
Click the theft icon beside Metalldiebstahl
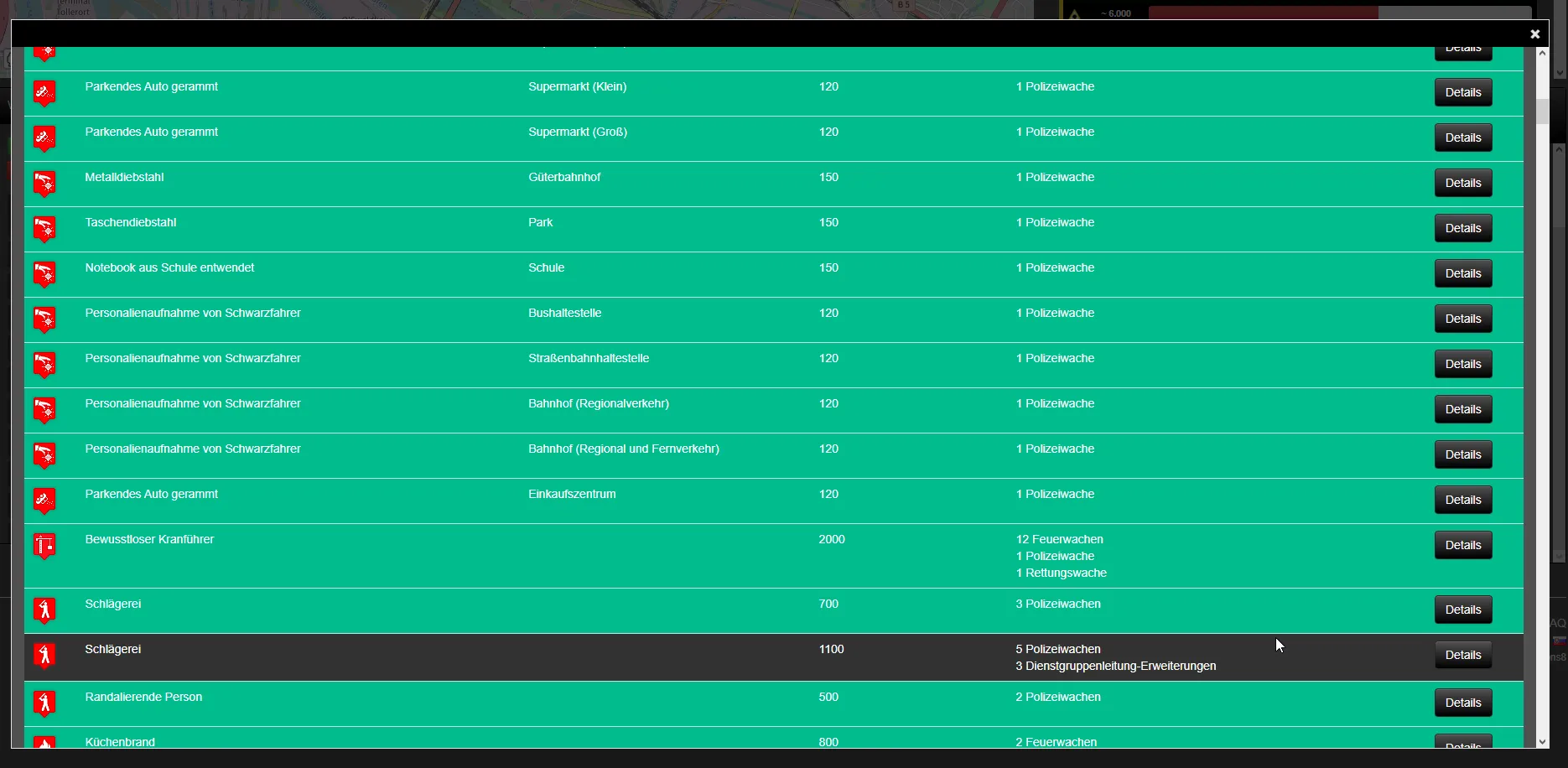[44, 183]
